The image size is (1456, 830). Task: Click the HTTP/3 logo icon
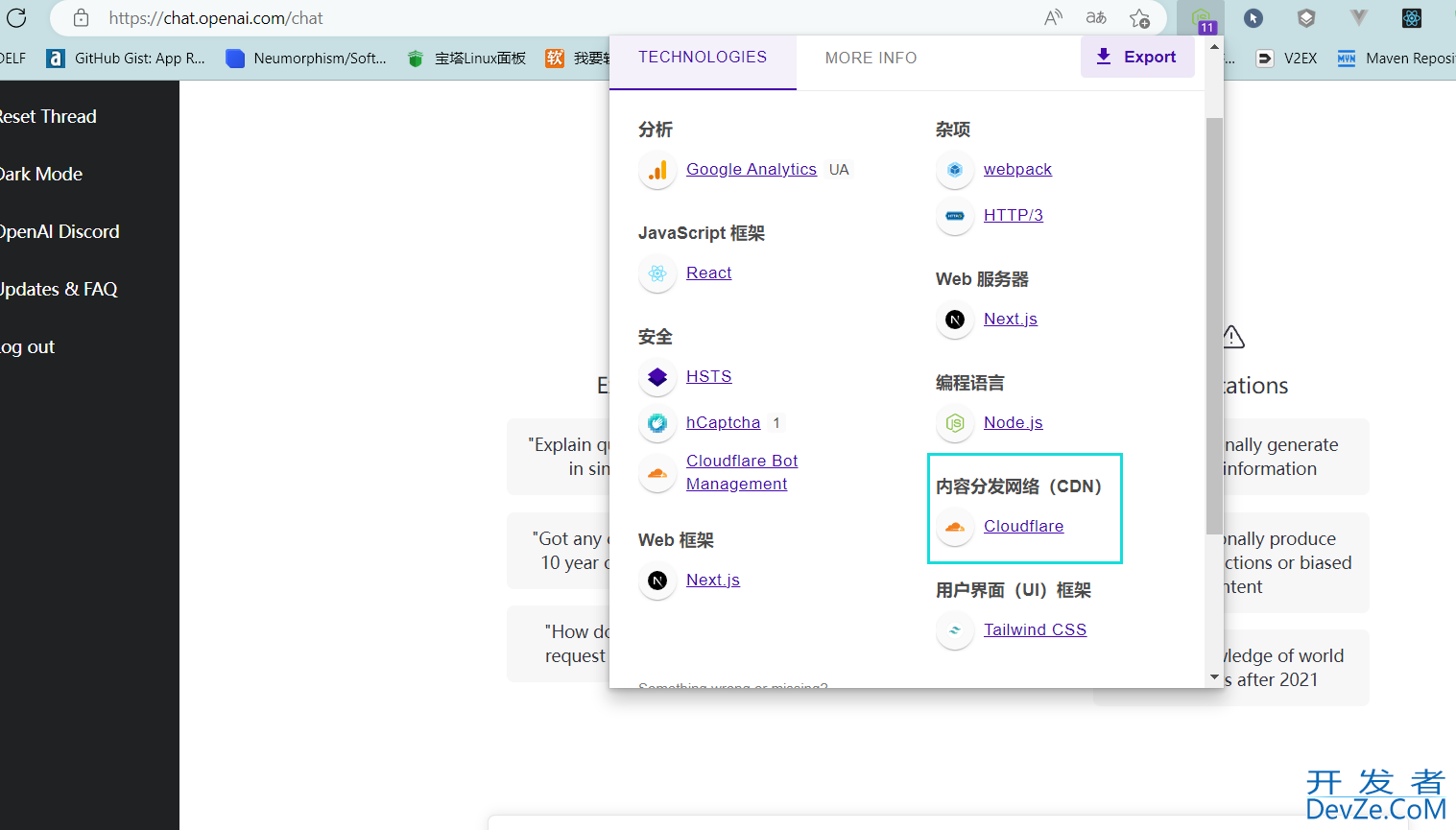click(x=955, y=216)
